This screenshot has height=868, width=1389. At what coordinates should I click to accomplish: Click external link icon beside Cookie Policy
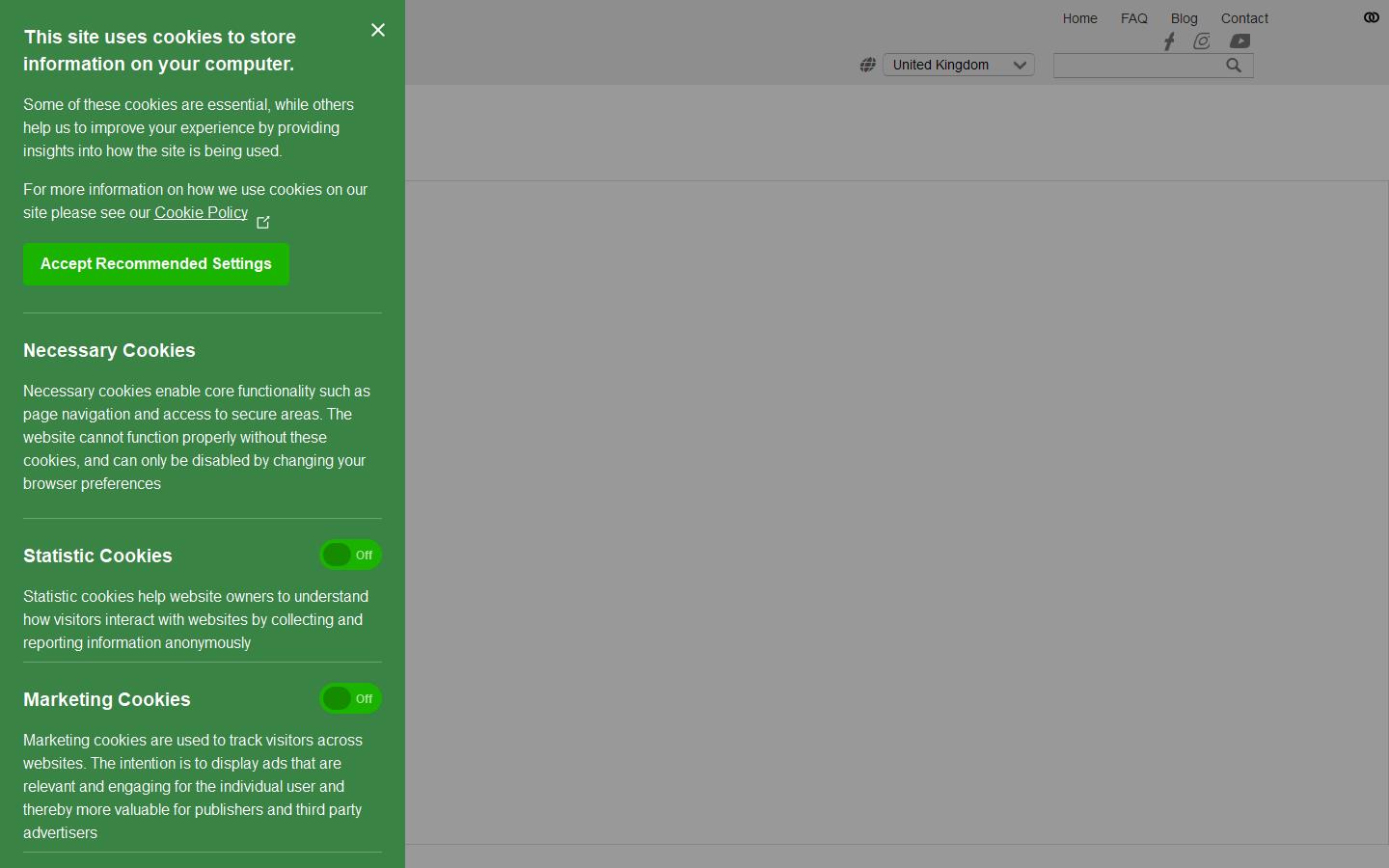pos(263,223)
